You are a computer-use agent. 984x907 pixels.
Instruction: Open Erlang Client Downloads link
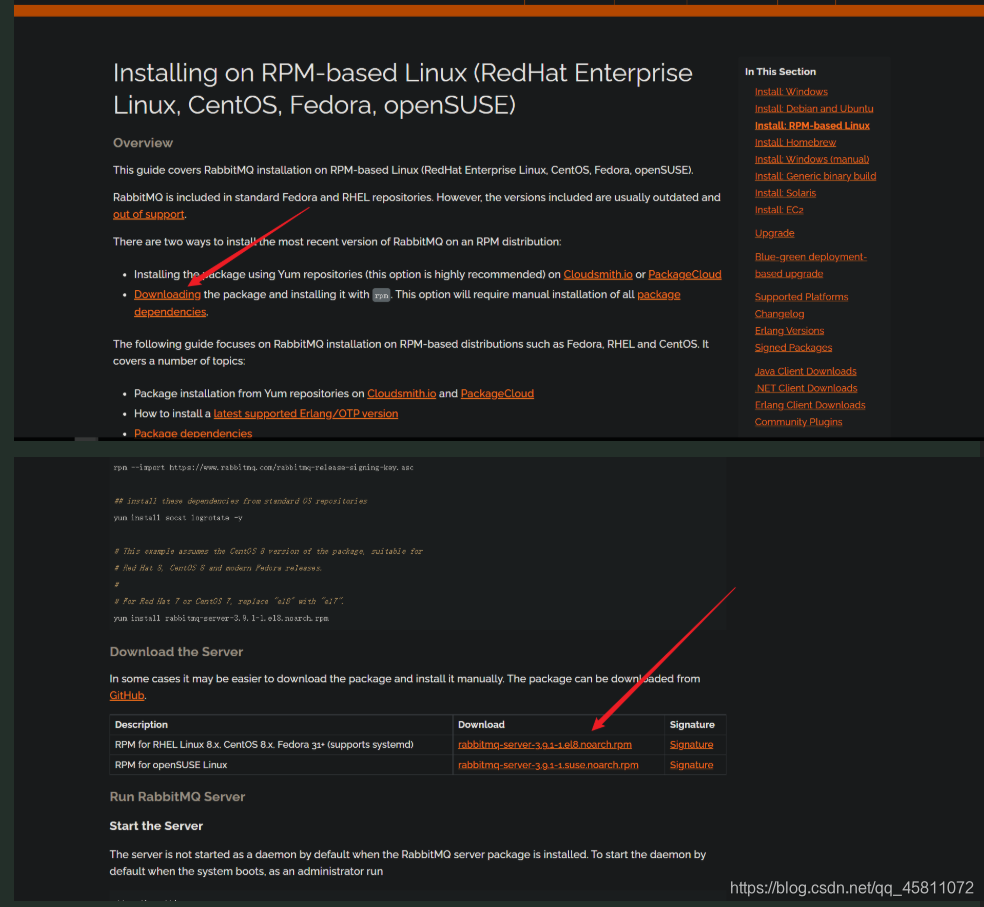tap(810, 405)
